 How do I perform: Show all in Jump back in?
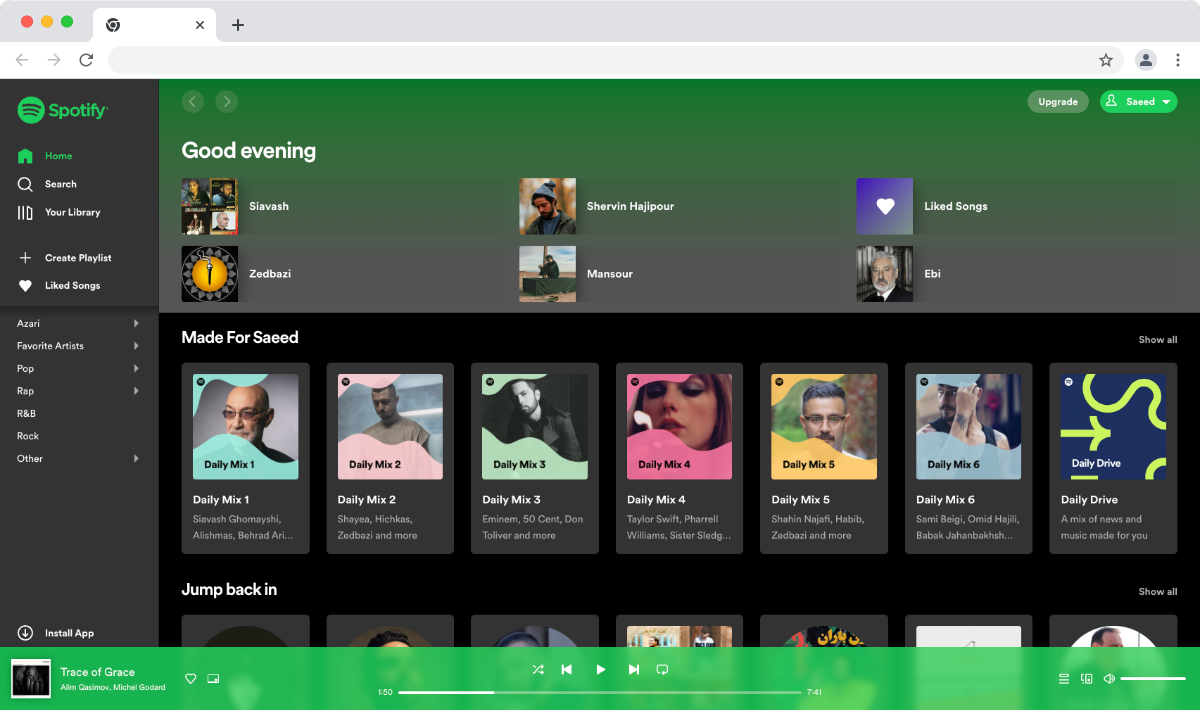coord(1158,592)
